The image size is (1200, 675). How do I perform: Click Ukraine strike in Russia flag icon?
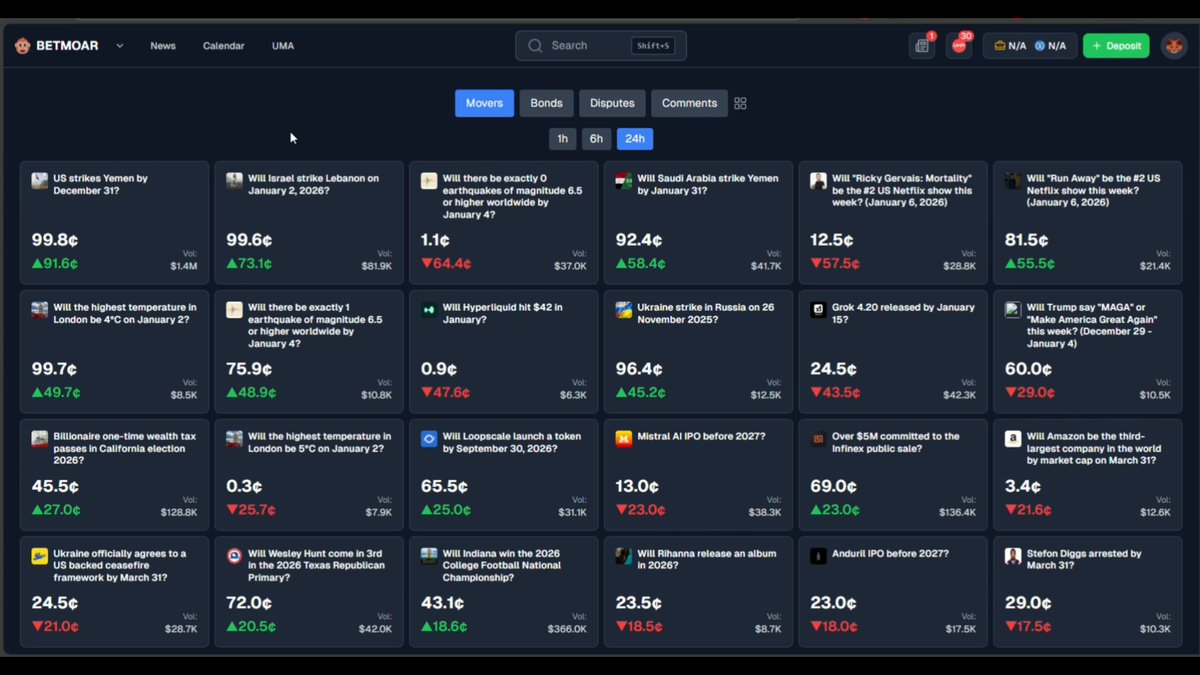[x=623, y=310]
